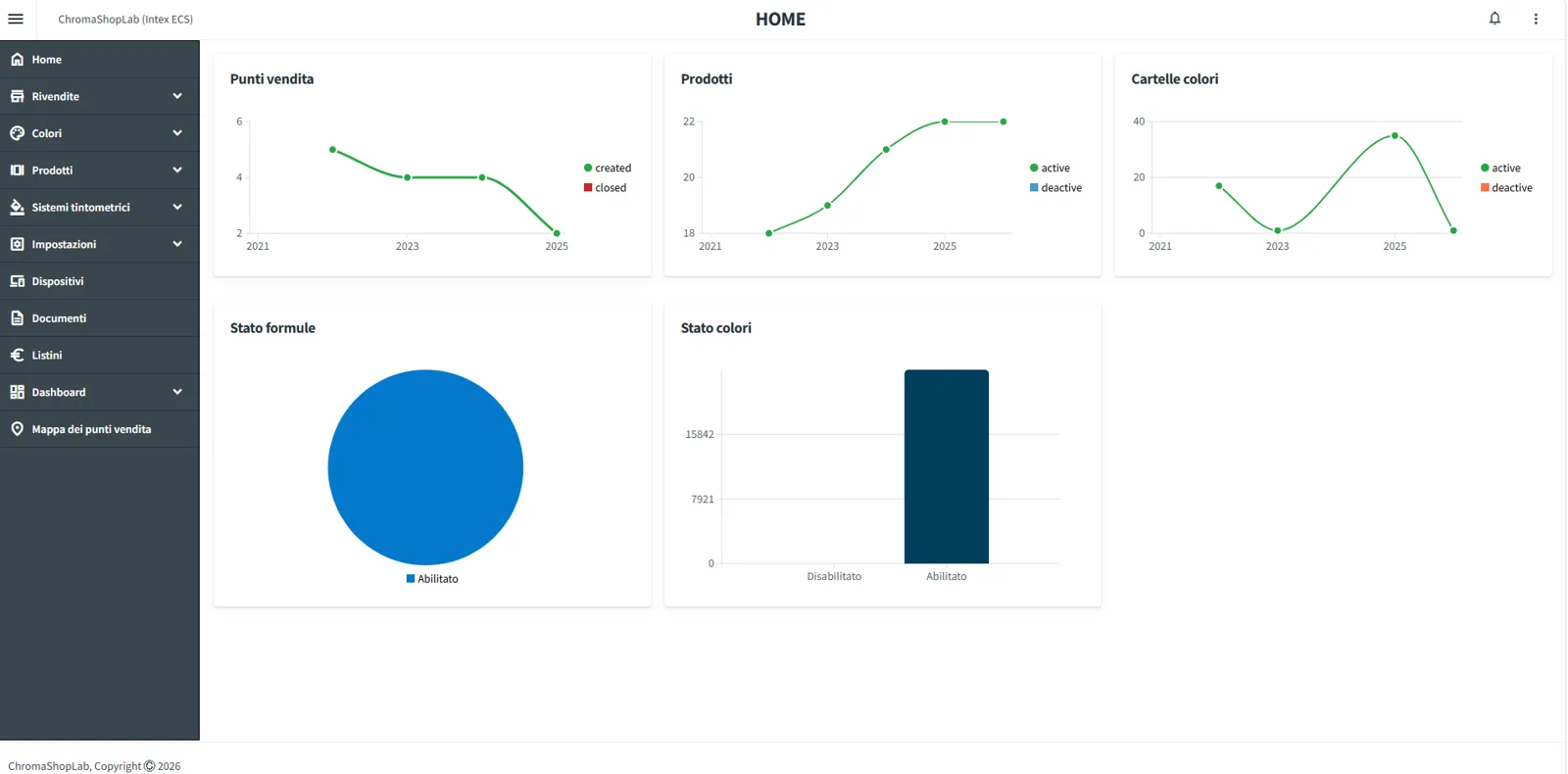Click the 7921 axis value
The height and width of the screenshot is (774, 1568).
point(703,500)
